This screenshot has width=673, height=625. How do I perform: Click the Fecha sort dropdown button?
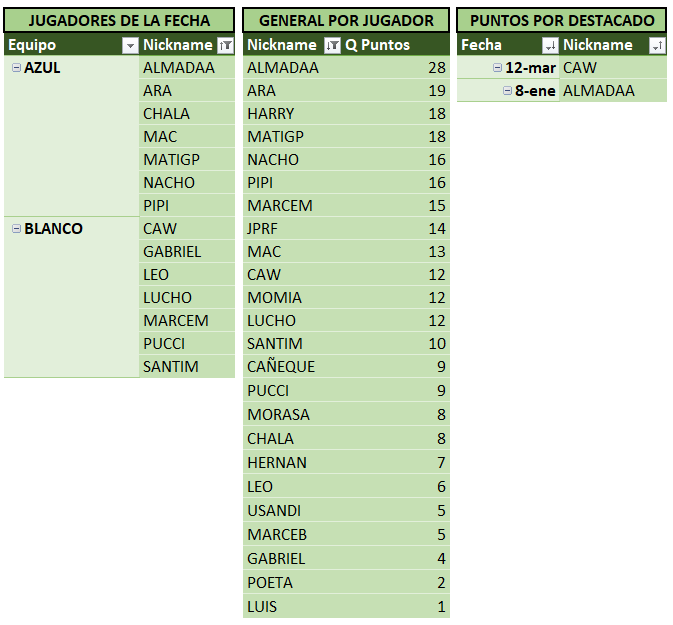549,45
